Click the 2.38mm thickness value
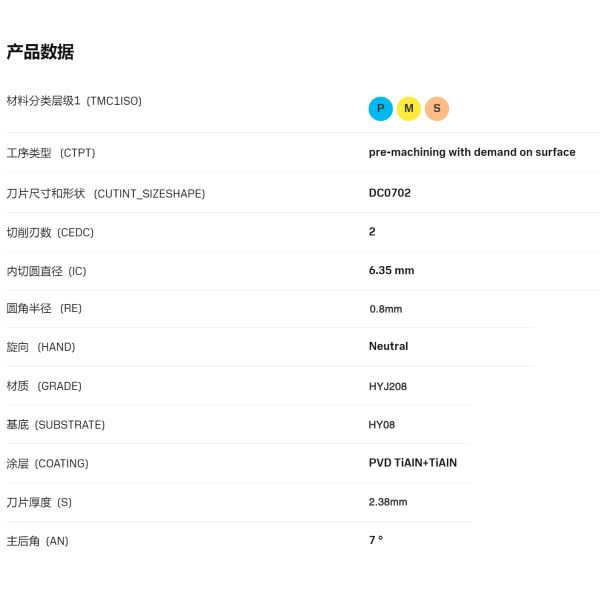The width and height of the screenshot is (600, 600). 388,502
